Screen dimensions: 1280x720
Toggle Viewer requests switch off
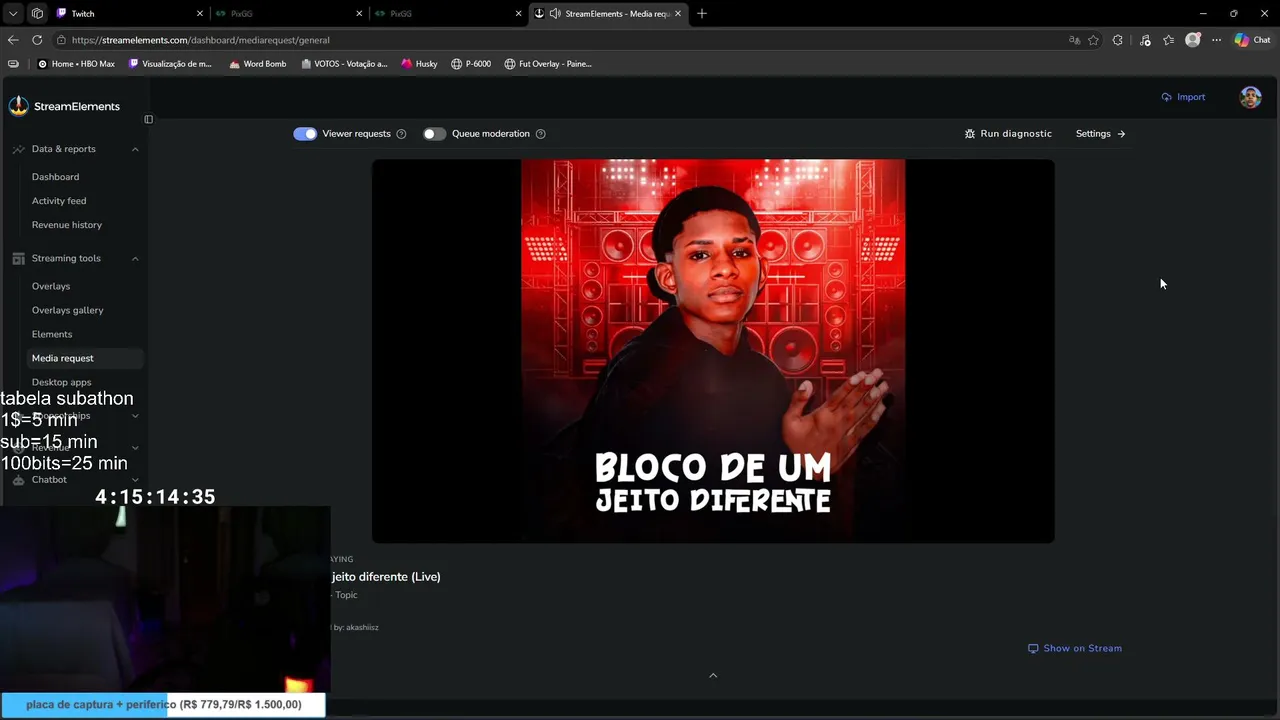coord(305,134)
